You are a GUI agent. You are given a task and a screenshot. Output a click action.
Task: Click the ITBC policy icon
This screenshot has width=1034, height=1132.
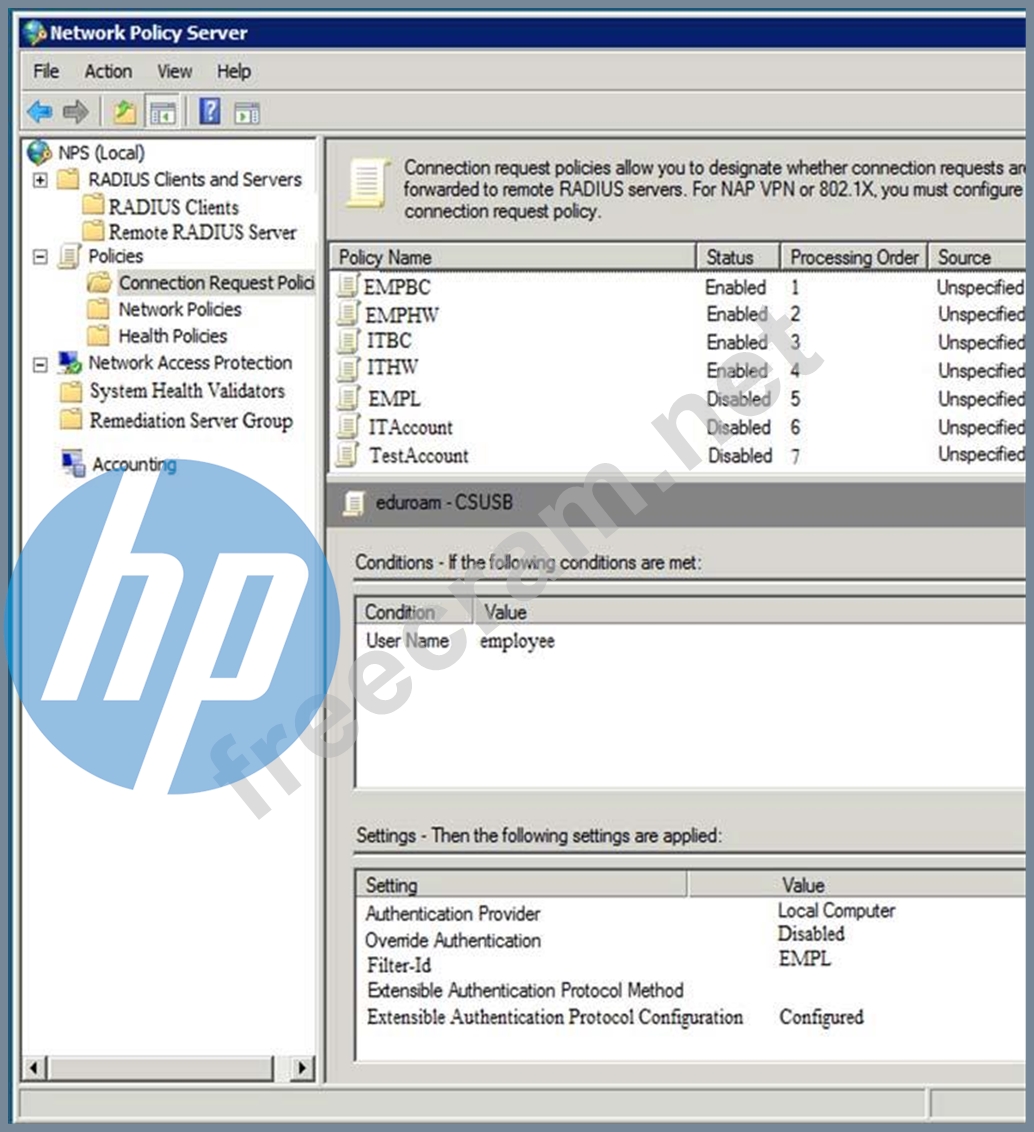coord(348,340)
